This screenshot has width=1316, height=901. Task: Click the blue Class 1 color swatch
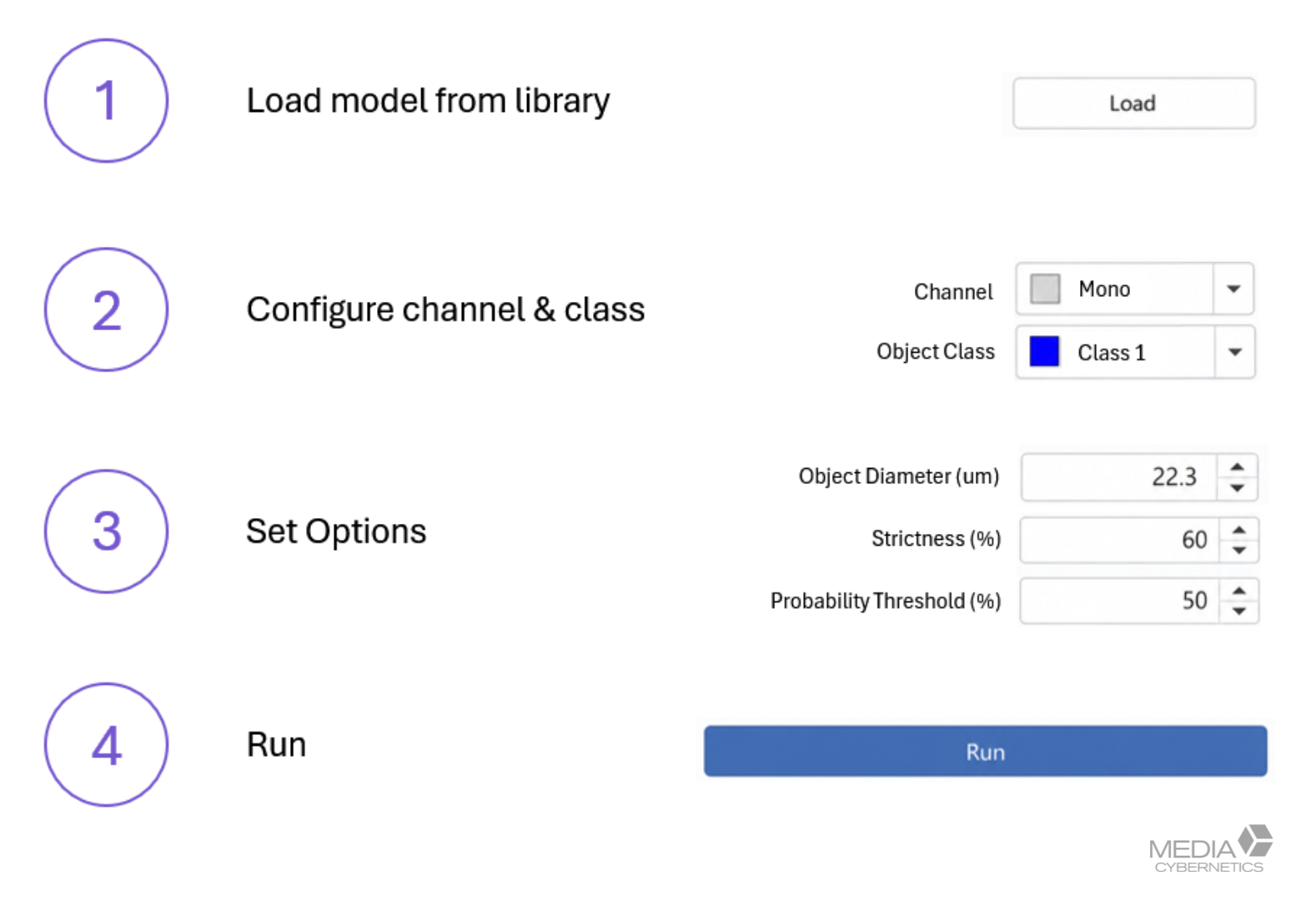[x=1044, y=351]
